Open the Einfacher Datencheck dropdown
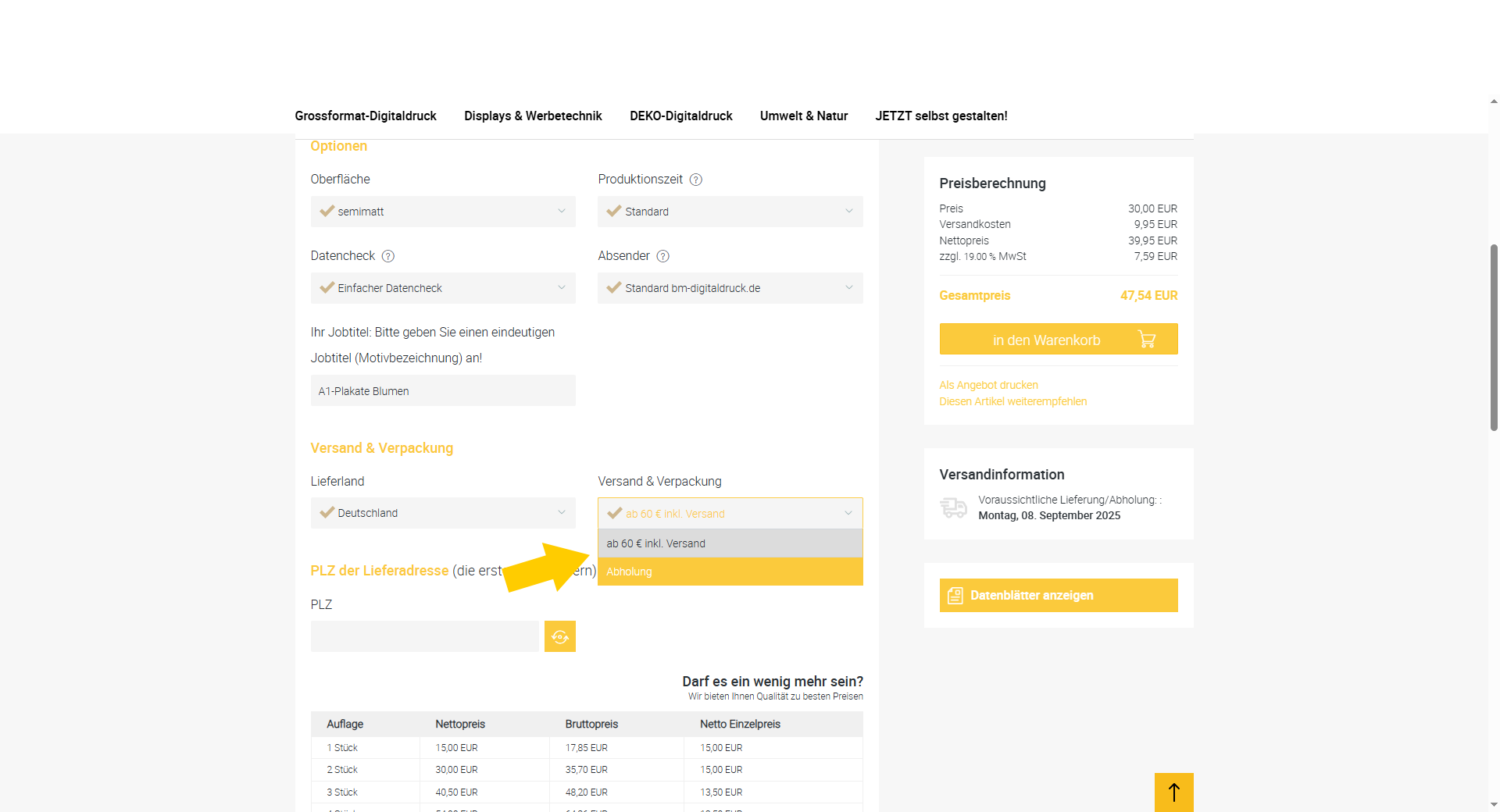Image resolution: width=1500 pixels, height=812 pixels. 443,288
